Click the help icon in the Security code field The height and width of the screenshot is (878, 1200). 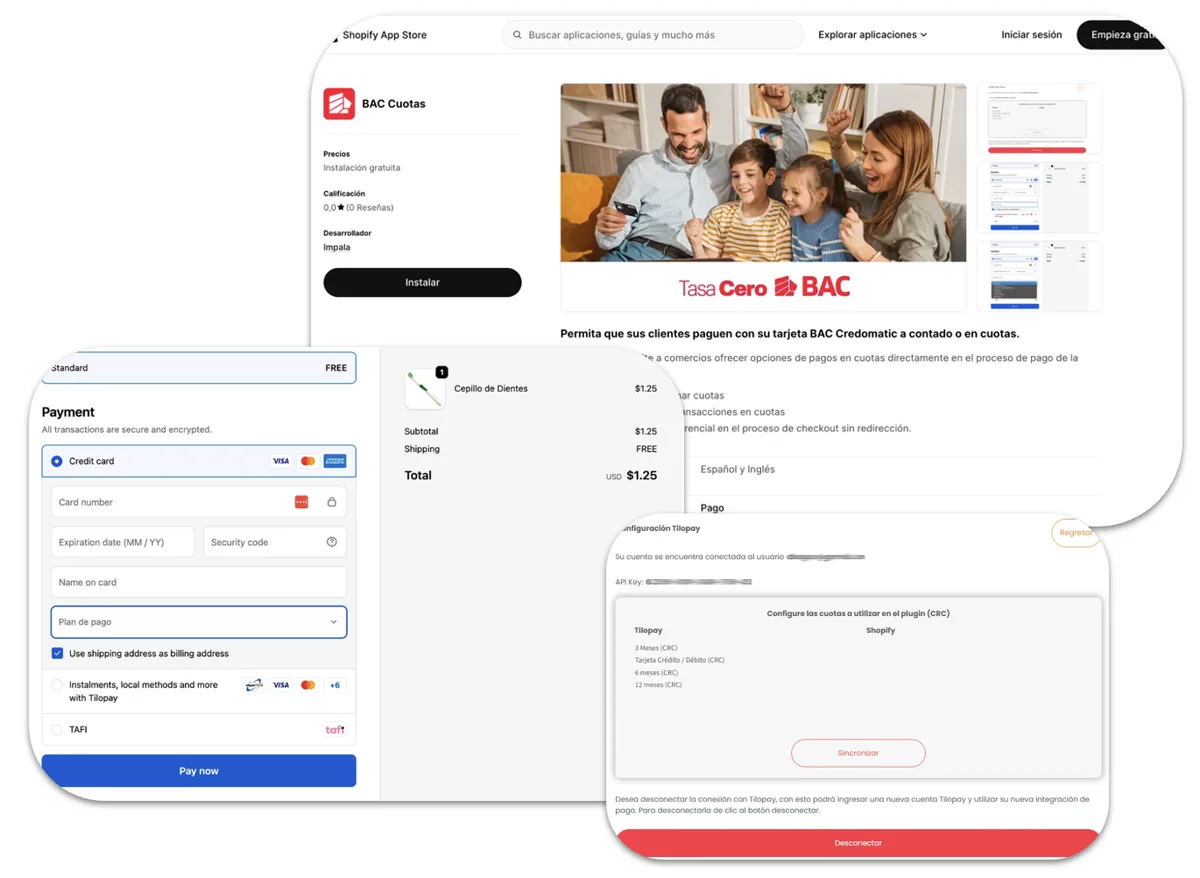332,542
